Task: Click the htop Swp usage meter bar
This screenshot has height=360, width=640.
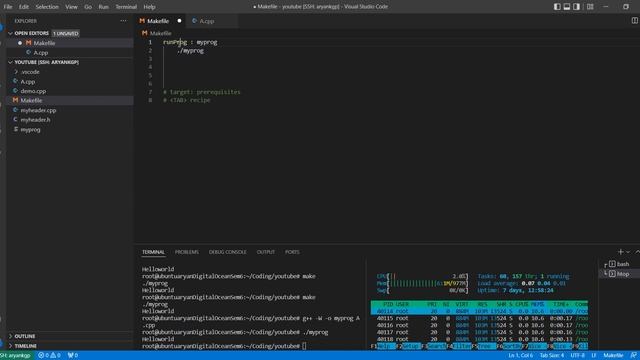Action: click(422, 290)
